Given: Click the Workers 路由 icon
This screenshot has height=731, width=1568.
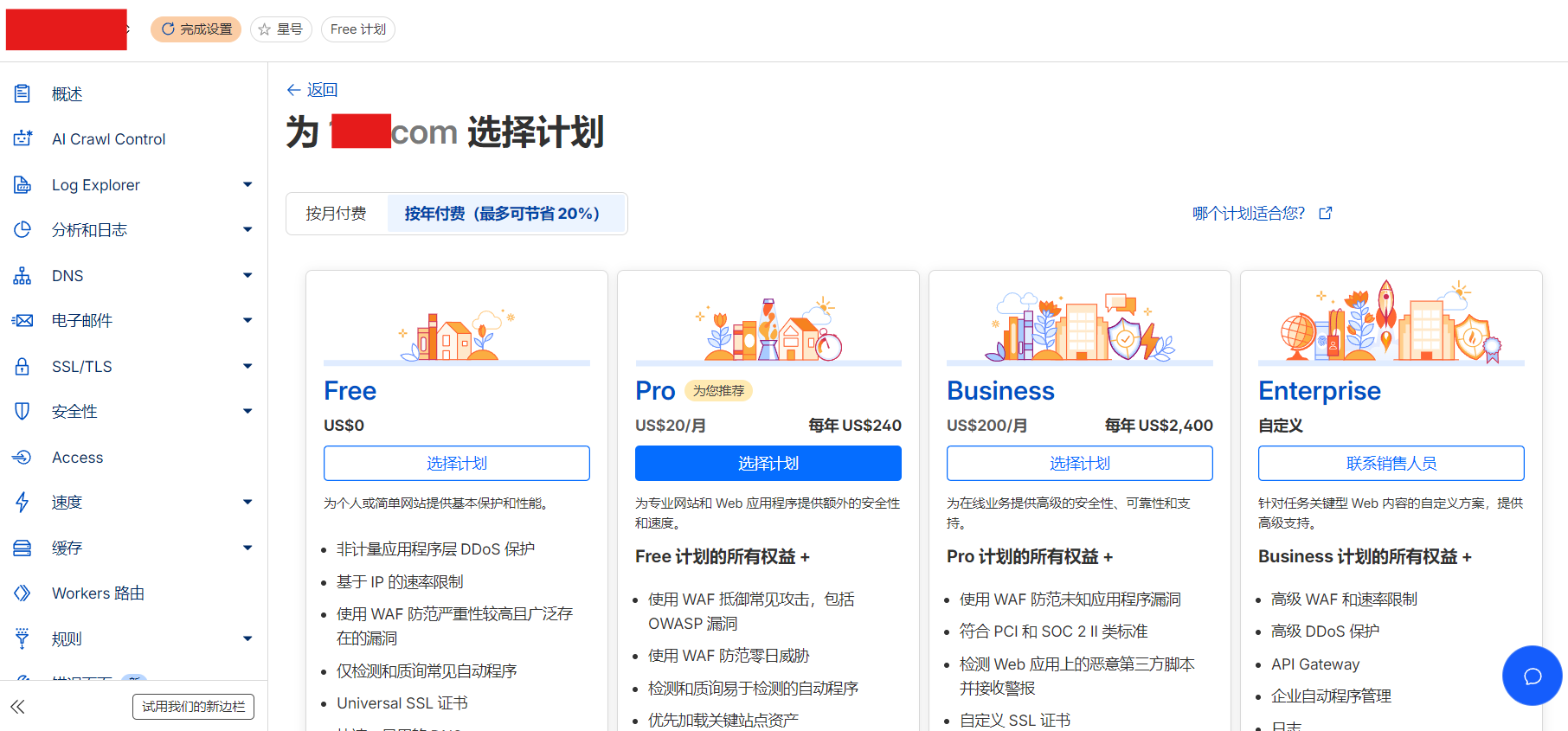Looking at the screenshot, I should pos(22,593).
